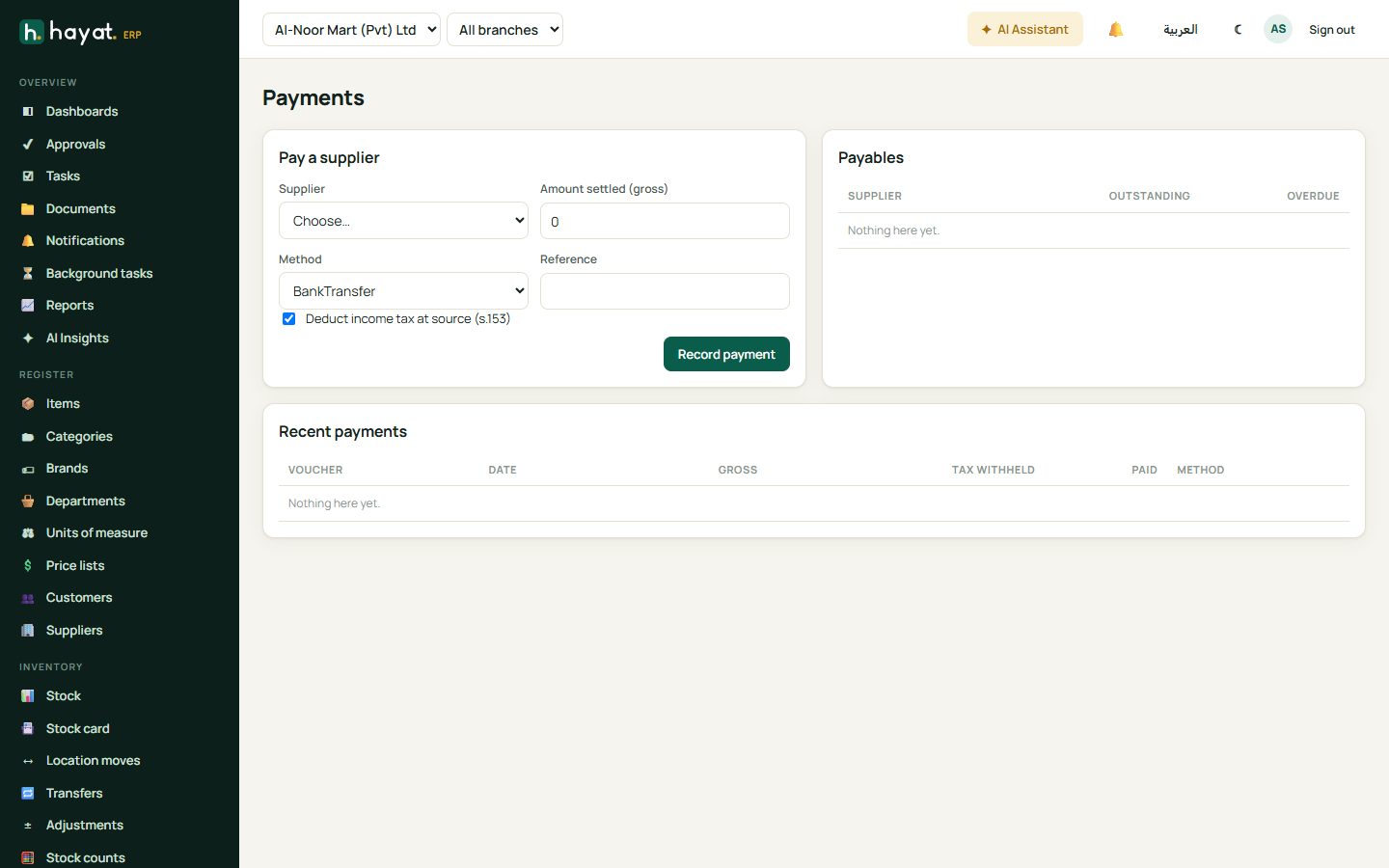Screen dimensions: 1389x868
Task: Toggle dark mode moon icon
Action: [x=1239, y=30]
